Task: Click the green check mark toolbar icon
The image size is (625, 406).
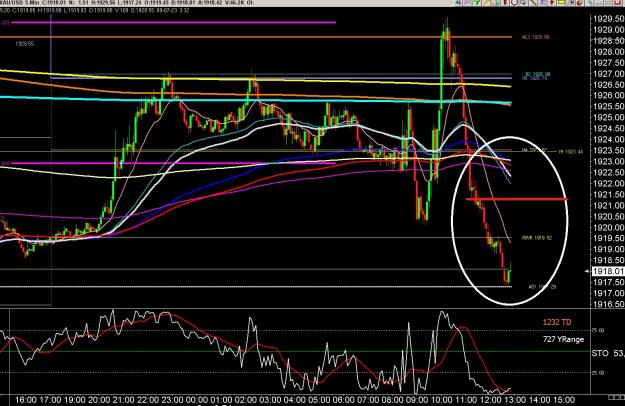Action: click(x=477, y=2)
